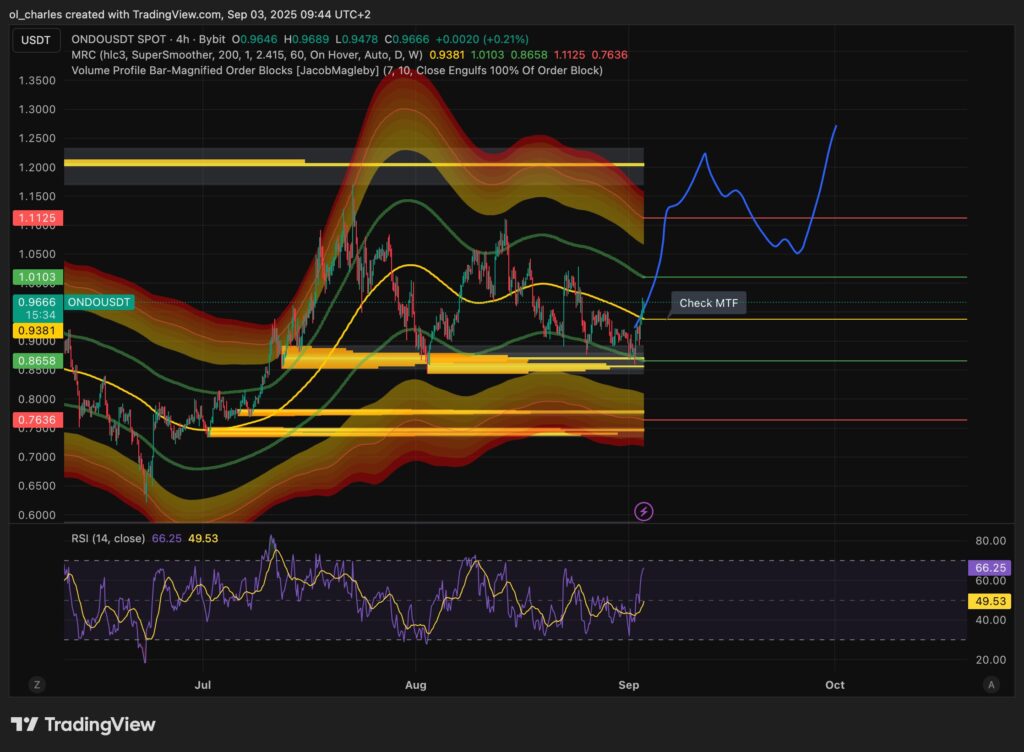Image resolution: width=1024 pixels, height=752 pixels.
Task: Click the purple lightning bolt event icon
Action: coord(644,512)
